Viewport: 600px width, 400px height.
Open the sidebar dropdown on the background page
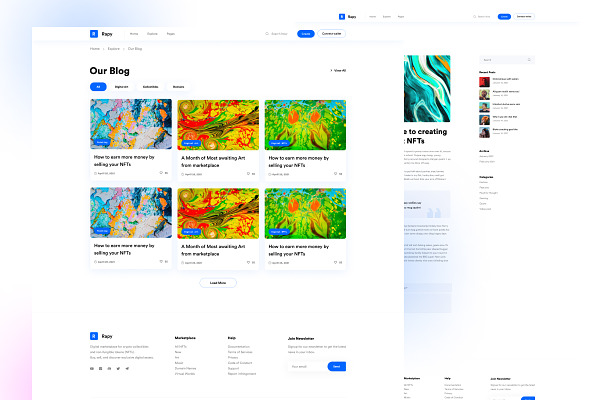pos(507,60)
